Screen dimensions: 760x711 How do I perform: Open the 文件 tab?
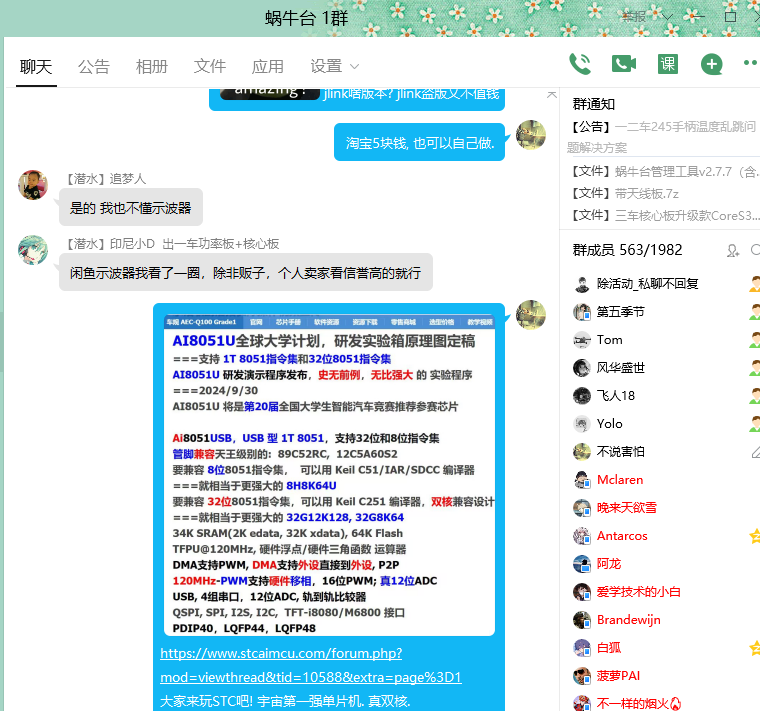tap(210, 66)
